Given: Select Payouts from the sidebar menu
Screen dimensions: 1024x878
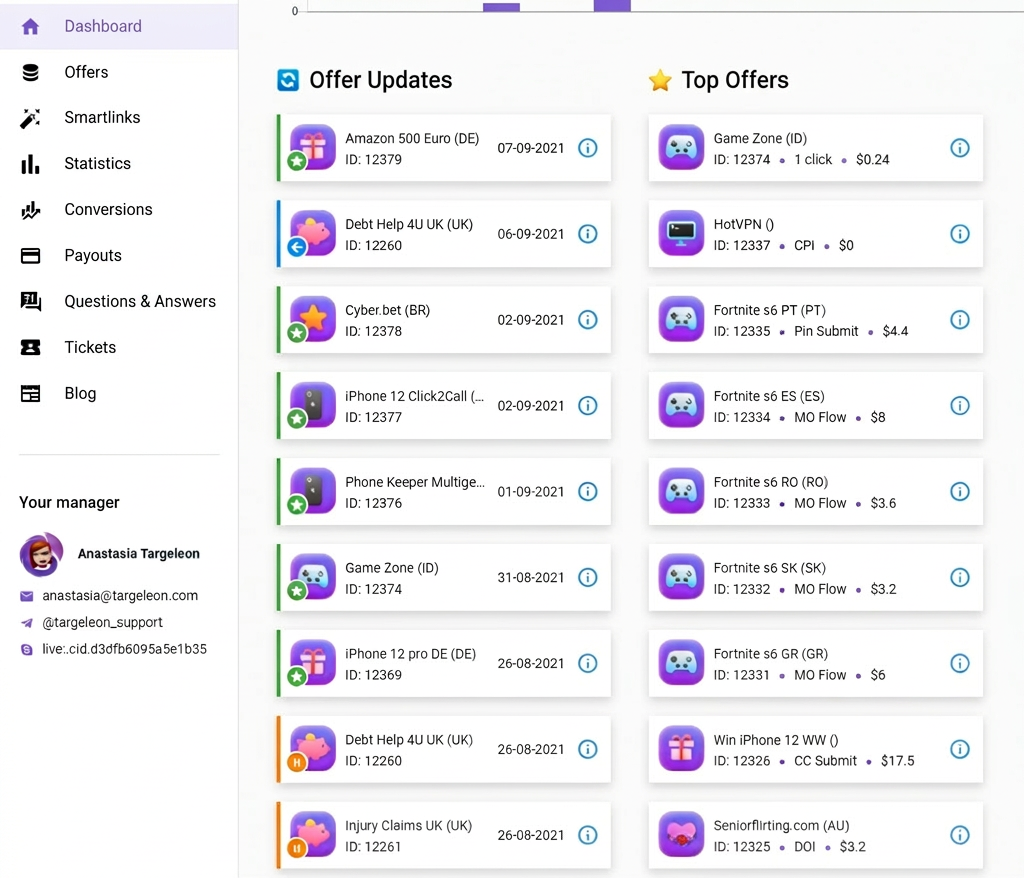Looking at the screenshot, I should pyautogui.click(x=119, y=255).
